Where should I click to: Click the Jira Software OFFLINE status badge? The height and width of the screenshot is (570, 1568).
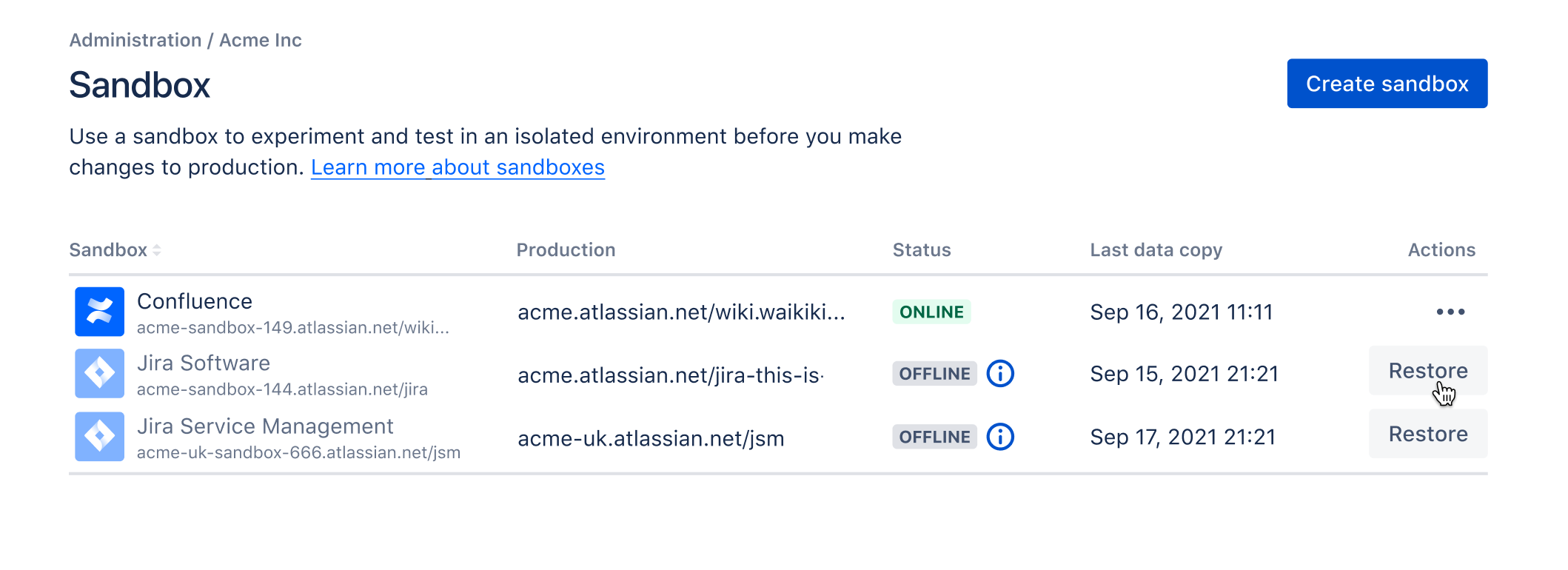[x=934, y=373]
